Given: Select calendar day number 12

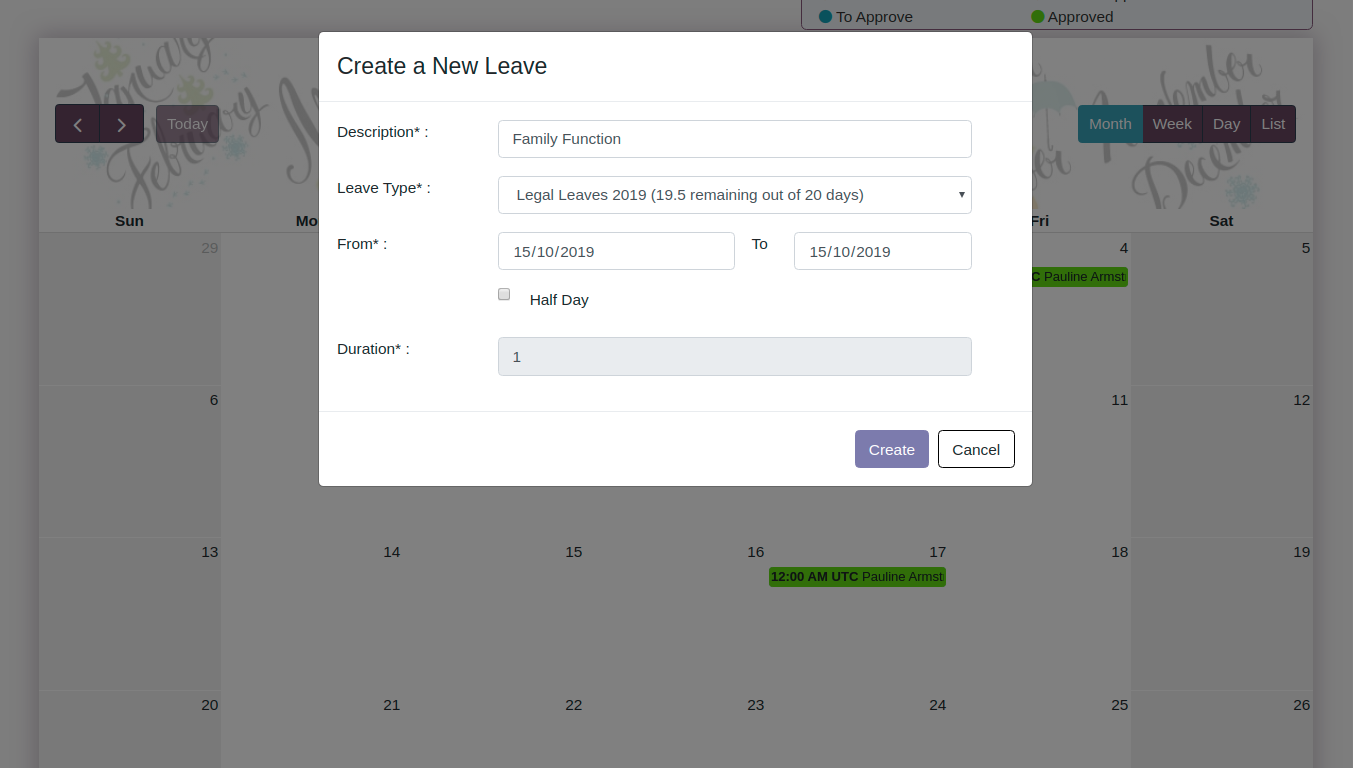Looking at the screenshot, I should click(x=1301, y=400).
